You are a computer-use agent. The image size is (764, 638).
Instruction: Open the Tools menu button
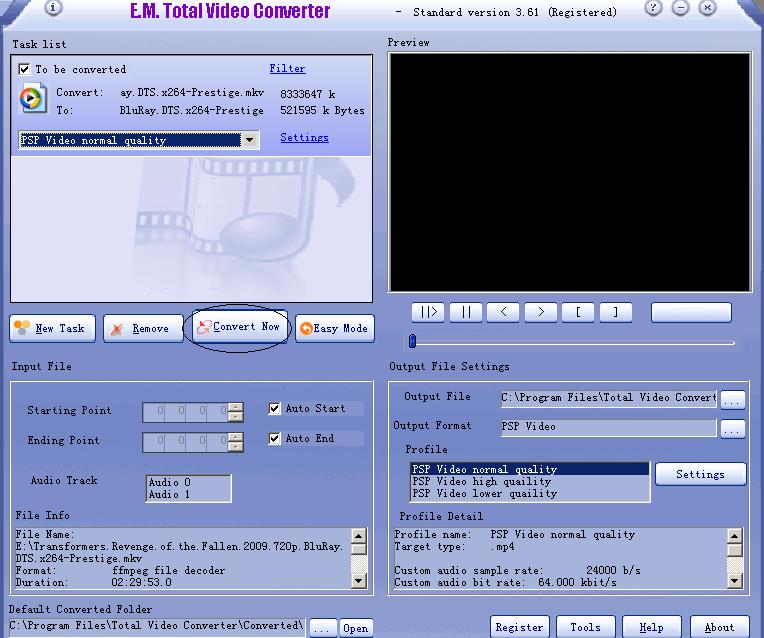(x=586, y=627)
